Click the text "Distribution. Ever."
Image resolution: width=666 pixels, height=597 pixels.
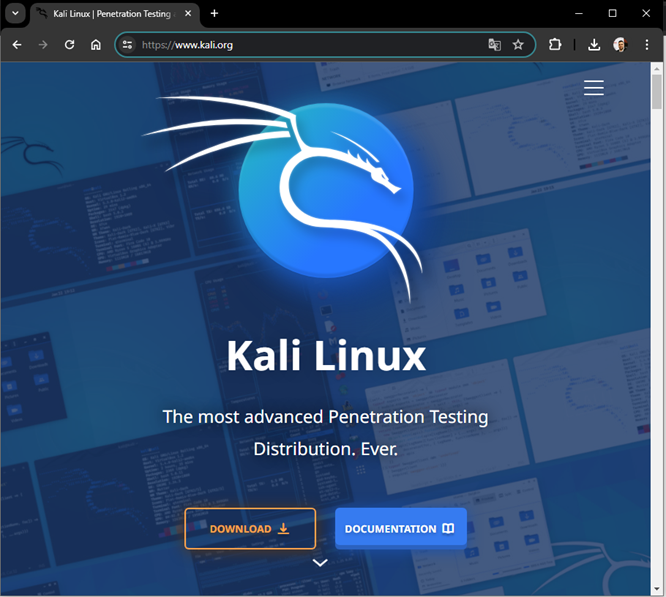[326, 449]
